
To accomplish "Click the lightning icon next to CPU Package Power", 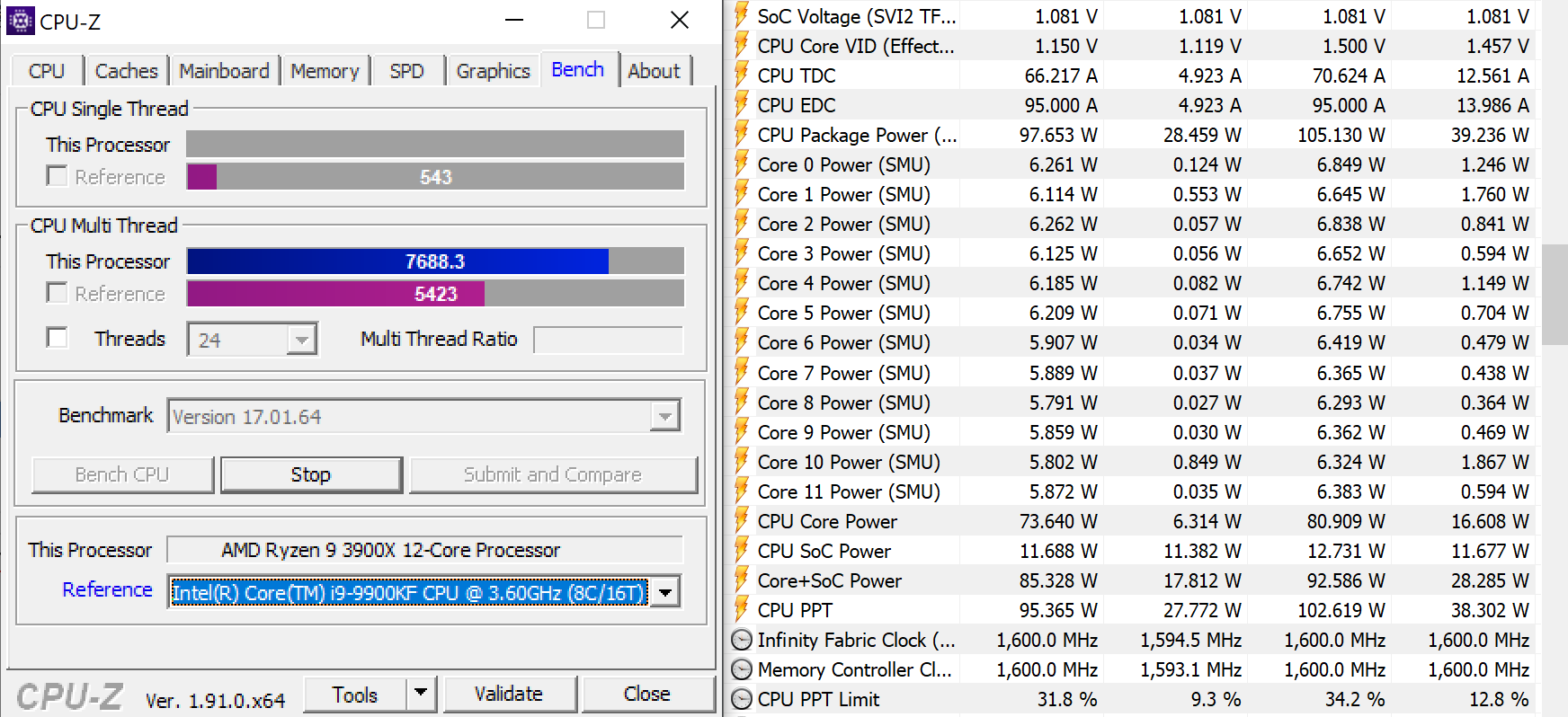I will pos(742,135).
